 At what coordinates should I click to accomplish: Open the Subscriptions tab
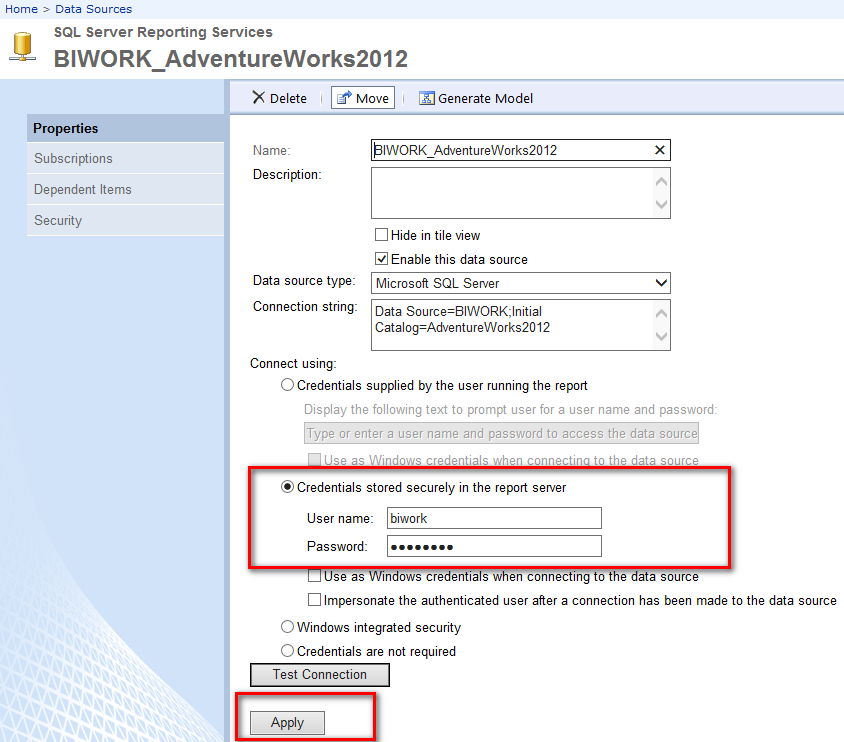125,158
